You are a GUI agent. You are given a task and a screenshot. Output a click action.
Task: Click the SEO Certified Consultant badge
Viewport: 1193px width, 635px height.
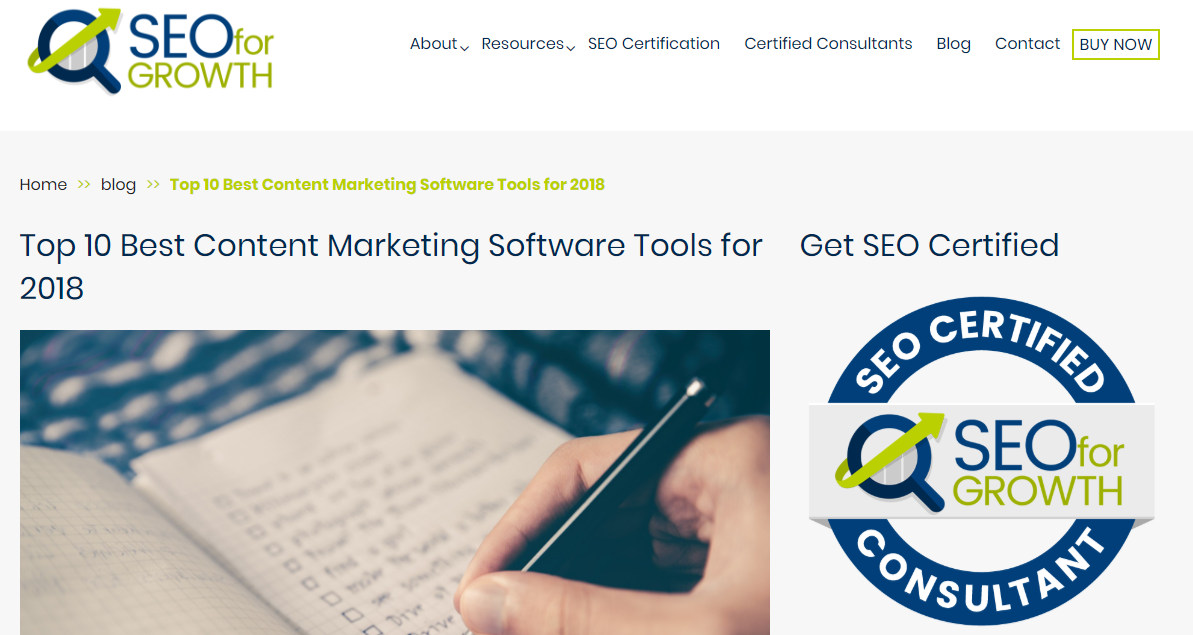coord(981,461)
